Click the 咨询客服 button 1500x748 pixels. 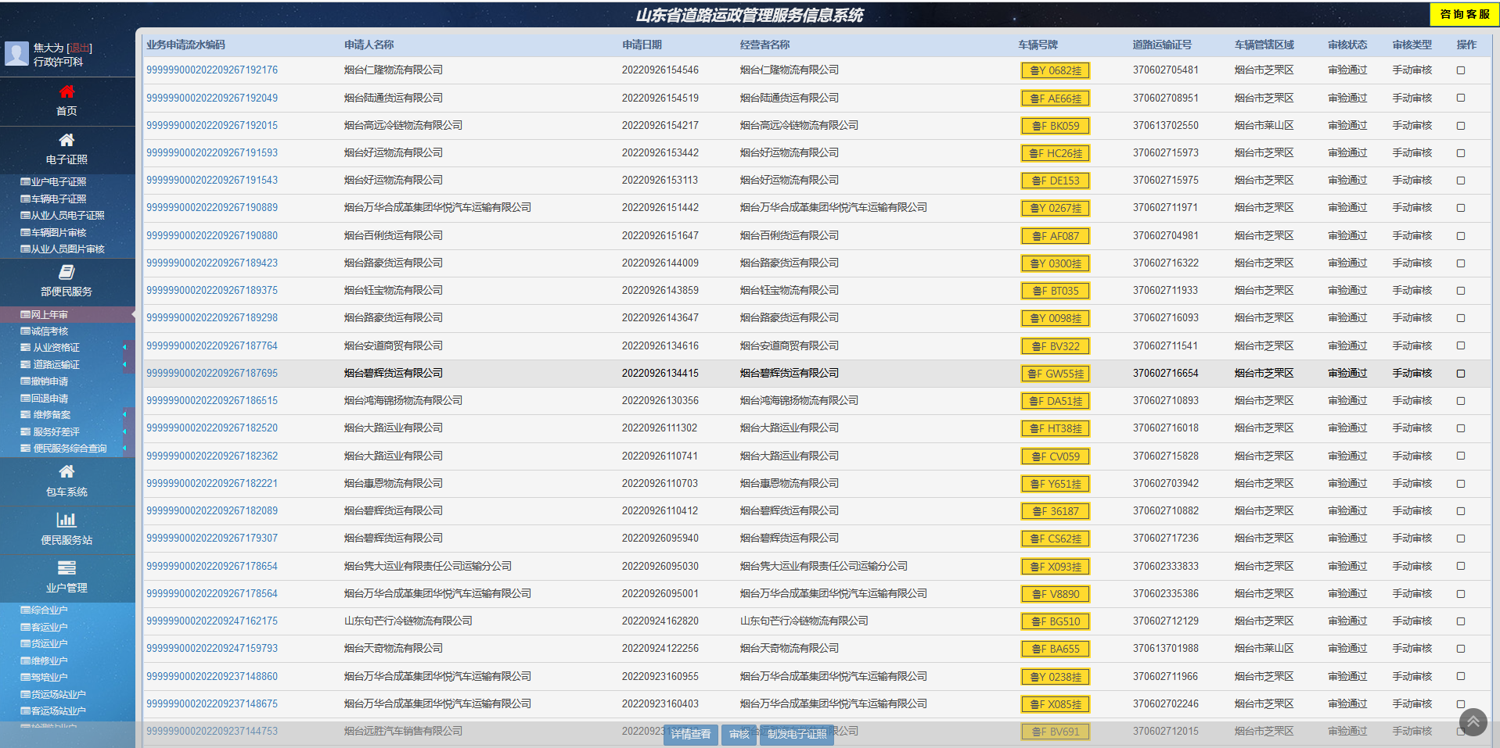[1465, 14]
